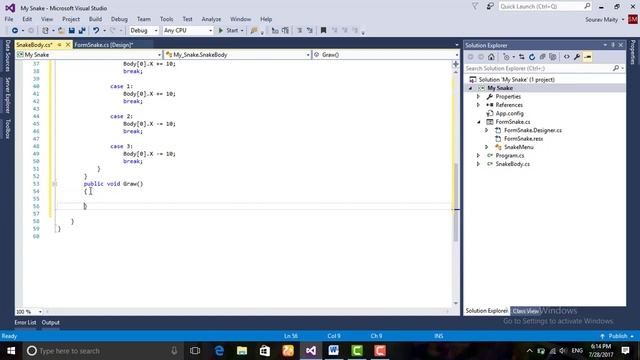Select FormSnake.resx file
This screenshot has width=640, height=360.
523,139
